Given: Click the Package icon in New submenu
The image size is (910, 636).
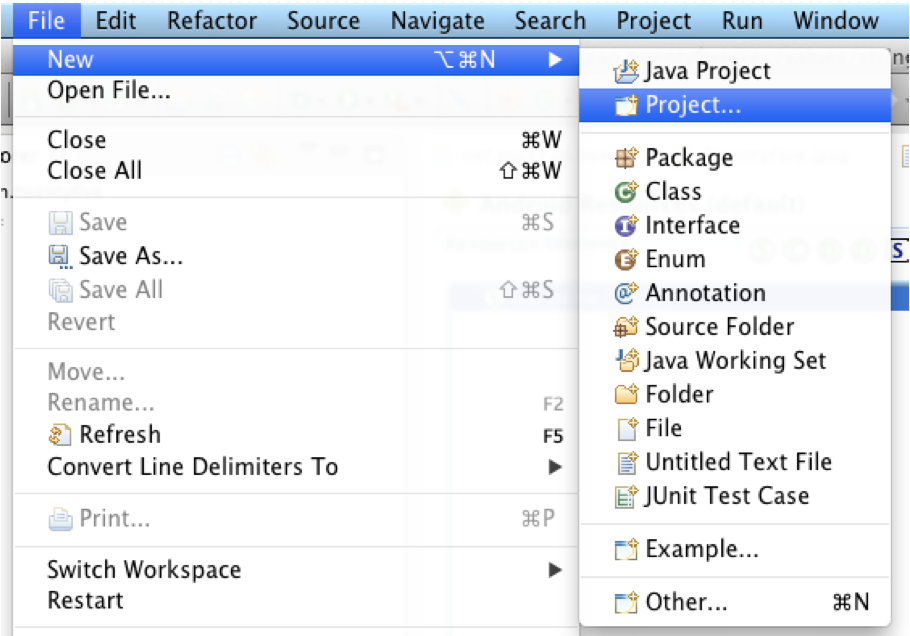Looking at the screenshot, I should [626, 158].
